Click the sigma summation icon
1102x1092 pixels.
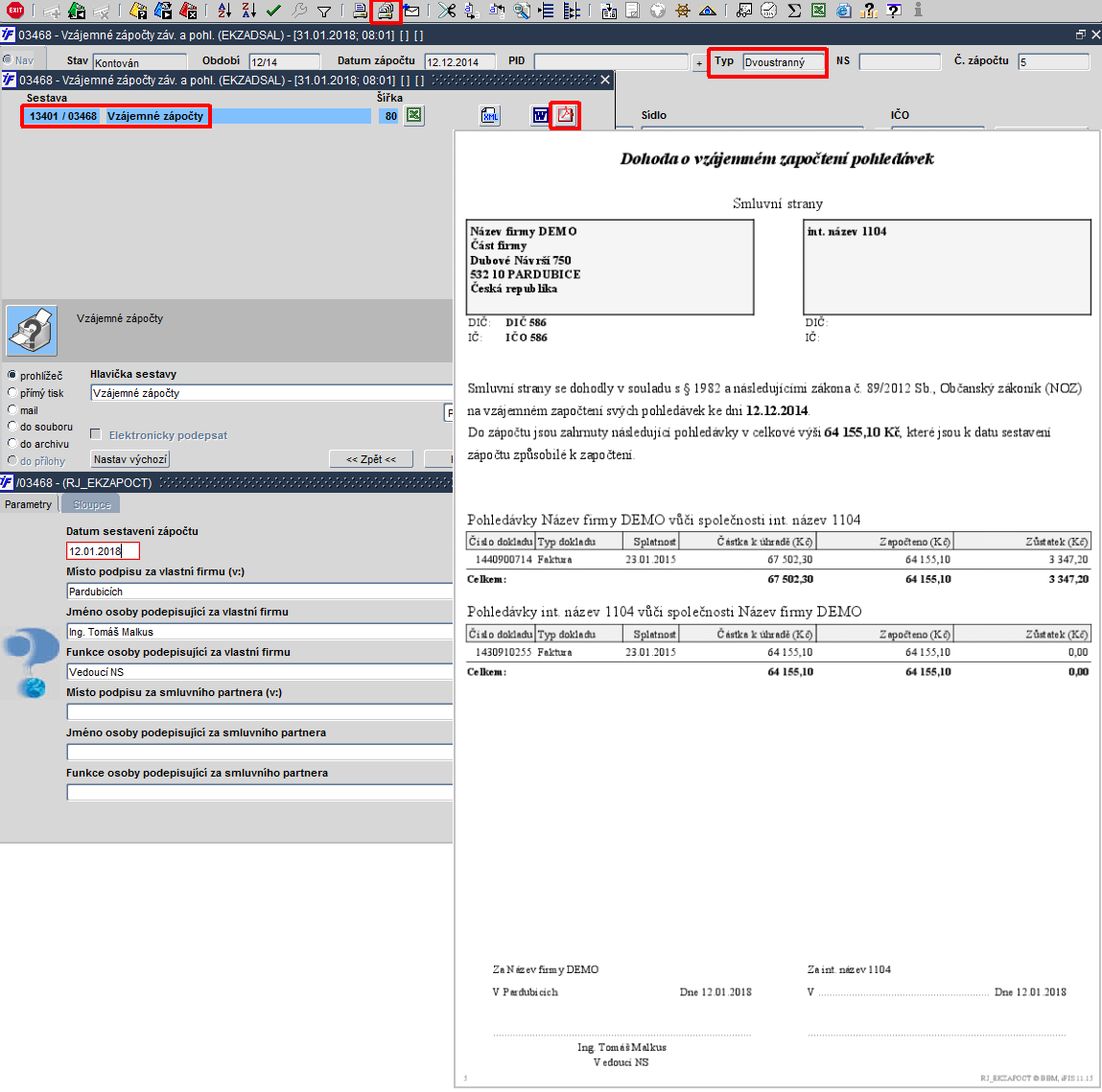(794, 11)
